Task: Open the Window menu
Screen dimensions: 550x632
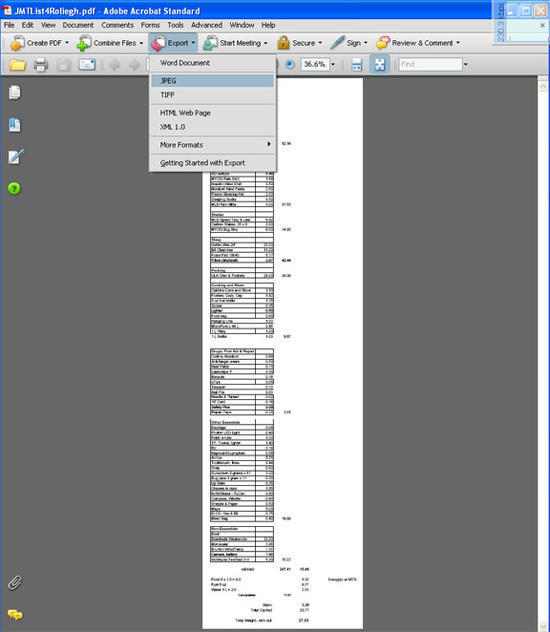Action: point(242,25)
